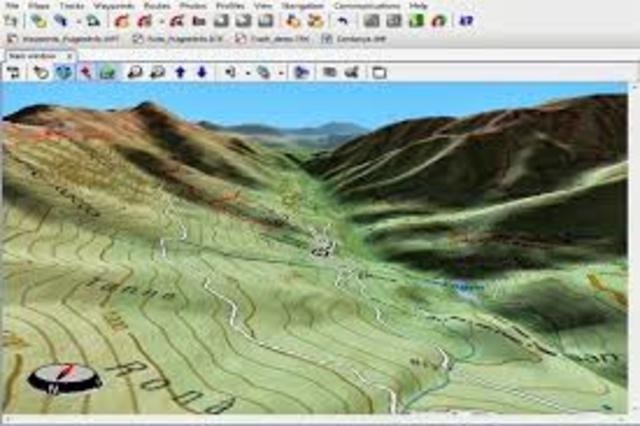Click the second orange waypoint icon
640x426 pixels.
tap(315, 20)
